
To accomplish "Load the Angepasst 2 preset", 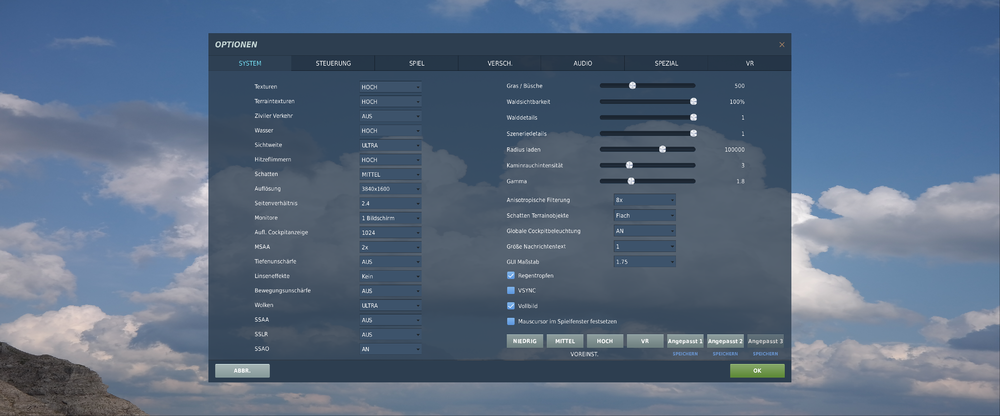I will coord(725,341).
